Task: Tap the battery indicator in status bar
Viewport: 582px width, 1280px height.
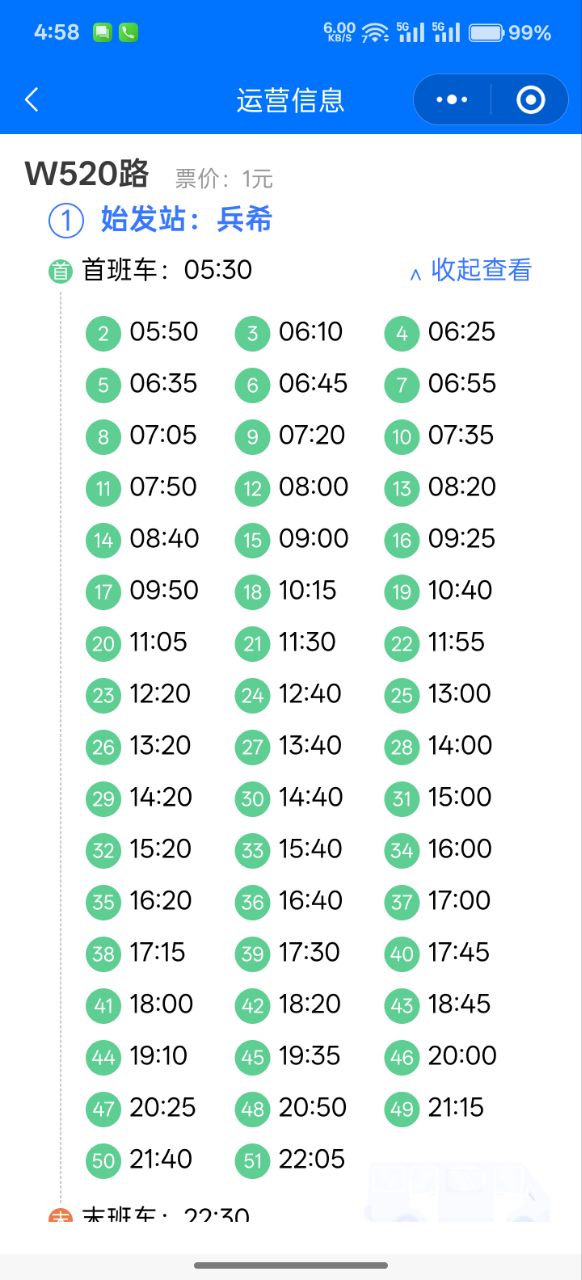Action: (486, 33)
